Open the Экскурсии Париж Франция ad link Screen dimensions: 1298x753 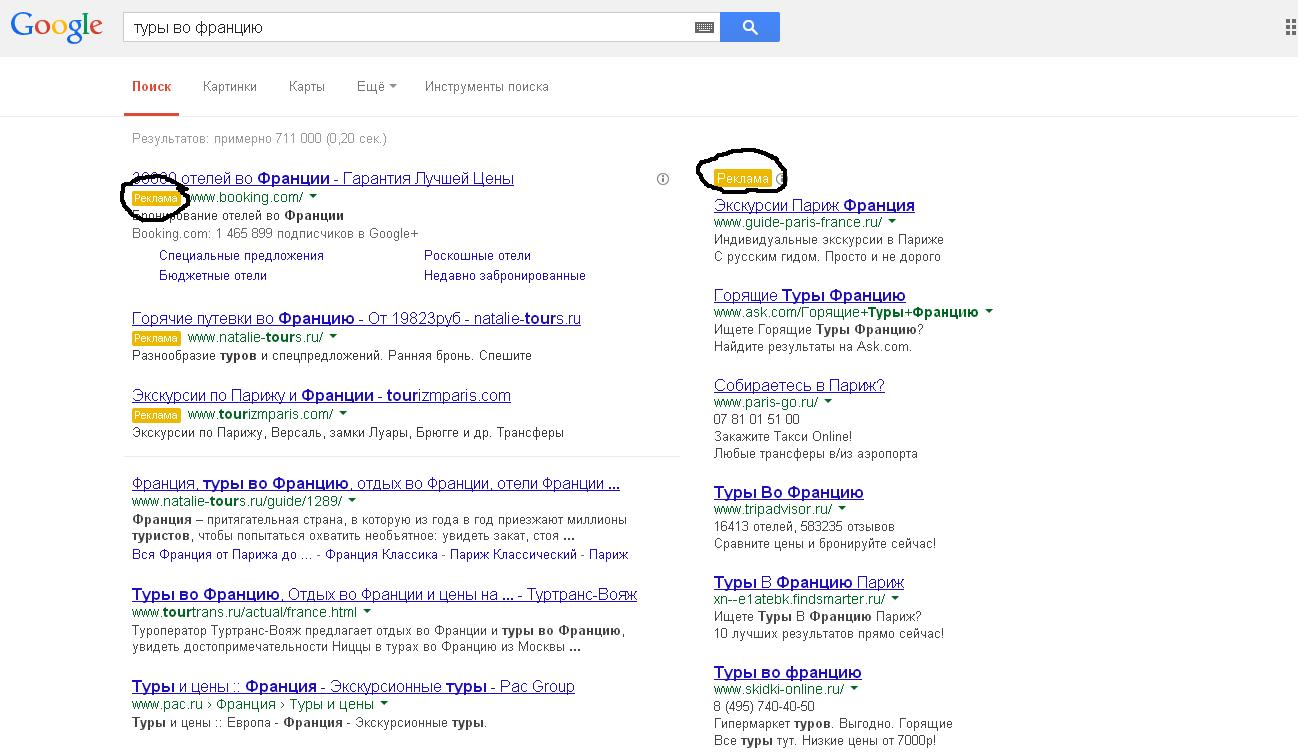pyautogui.click(x=814, y=205)
